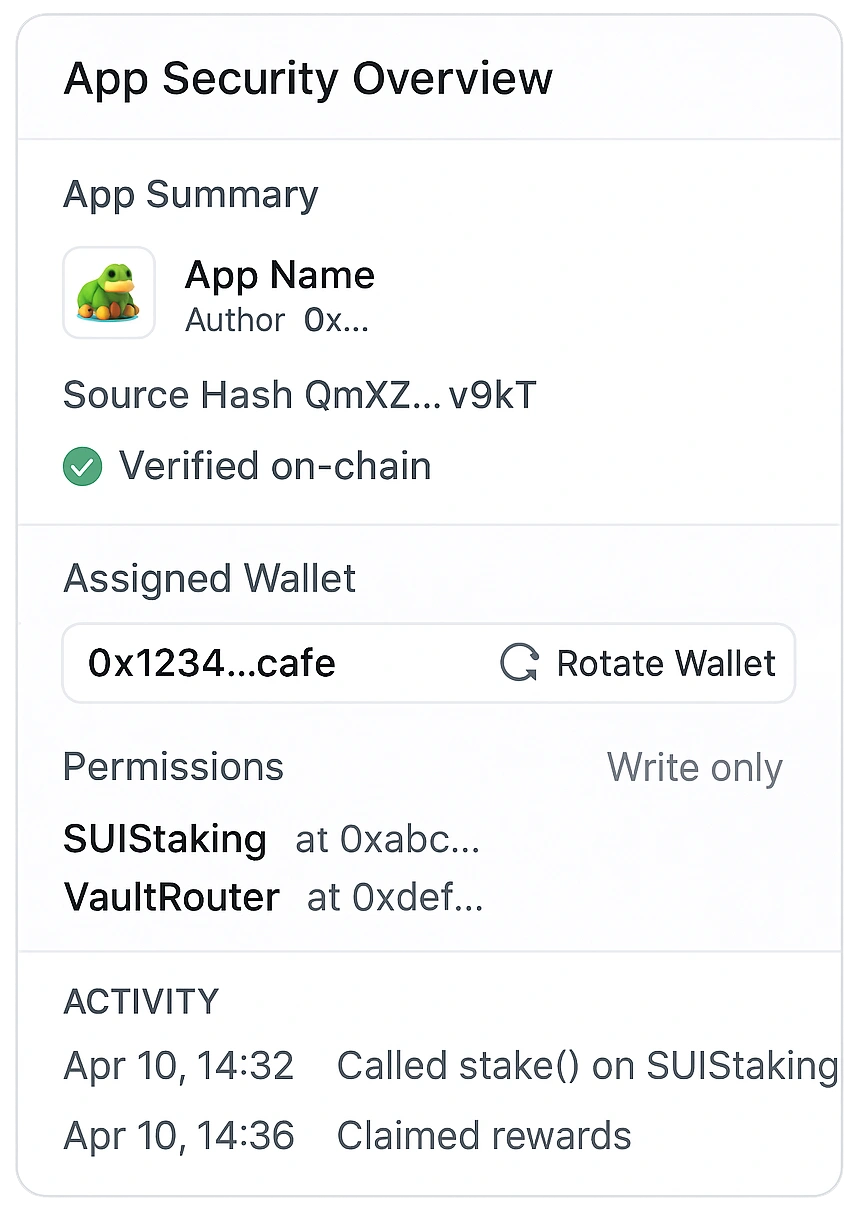Click the green verified checkmark icon

pos(82,466)
